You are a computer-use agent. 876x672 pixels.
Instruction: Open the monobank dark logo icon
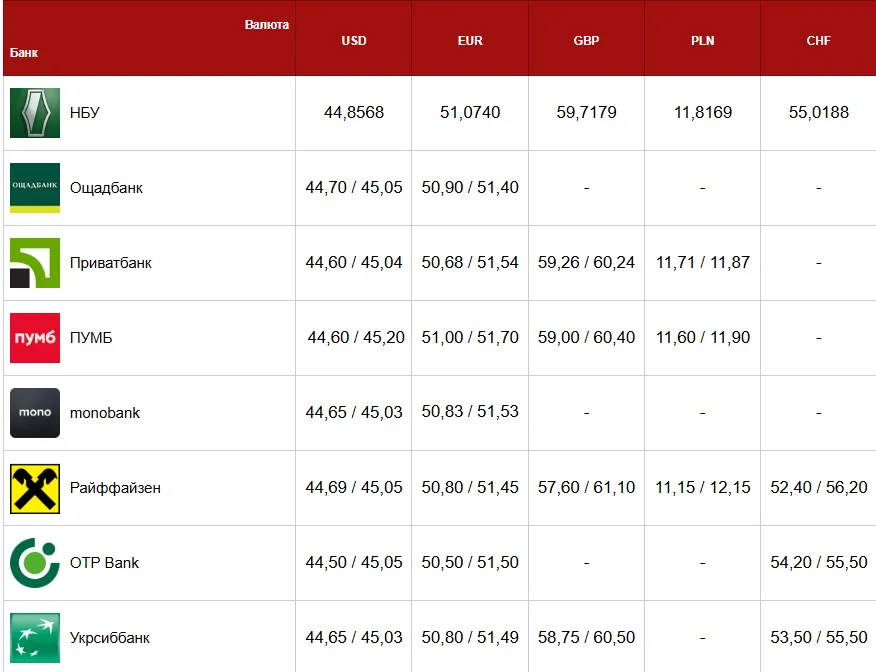[35, 413]
